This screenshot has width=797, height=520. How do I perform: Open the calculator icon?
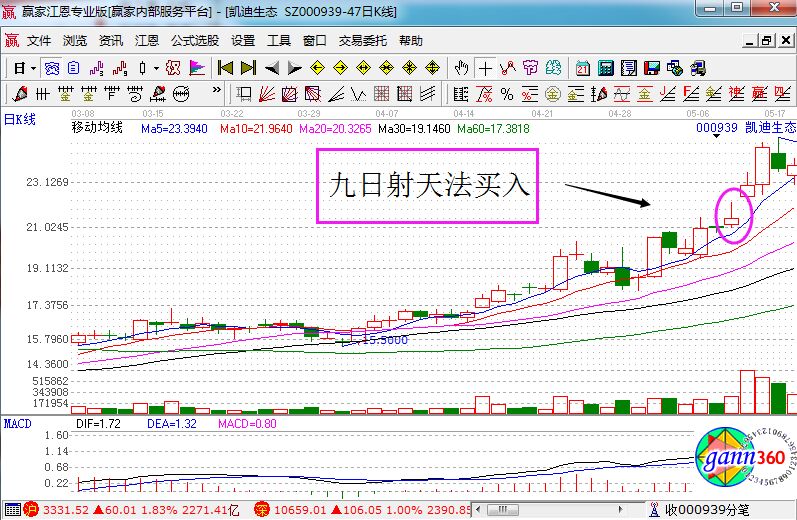pos(606,68)
